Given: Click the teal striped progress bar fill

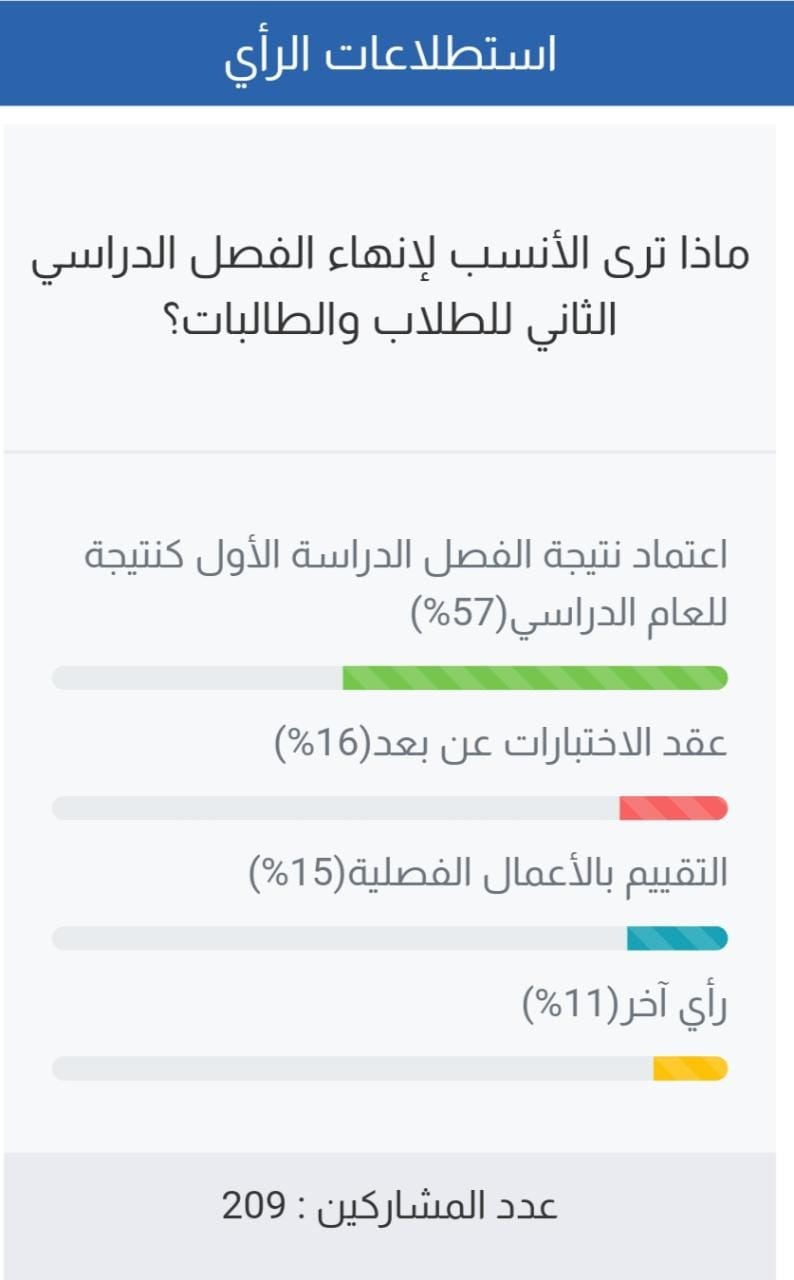Looking at the screenshot, I should [x=677, y=938].
